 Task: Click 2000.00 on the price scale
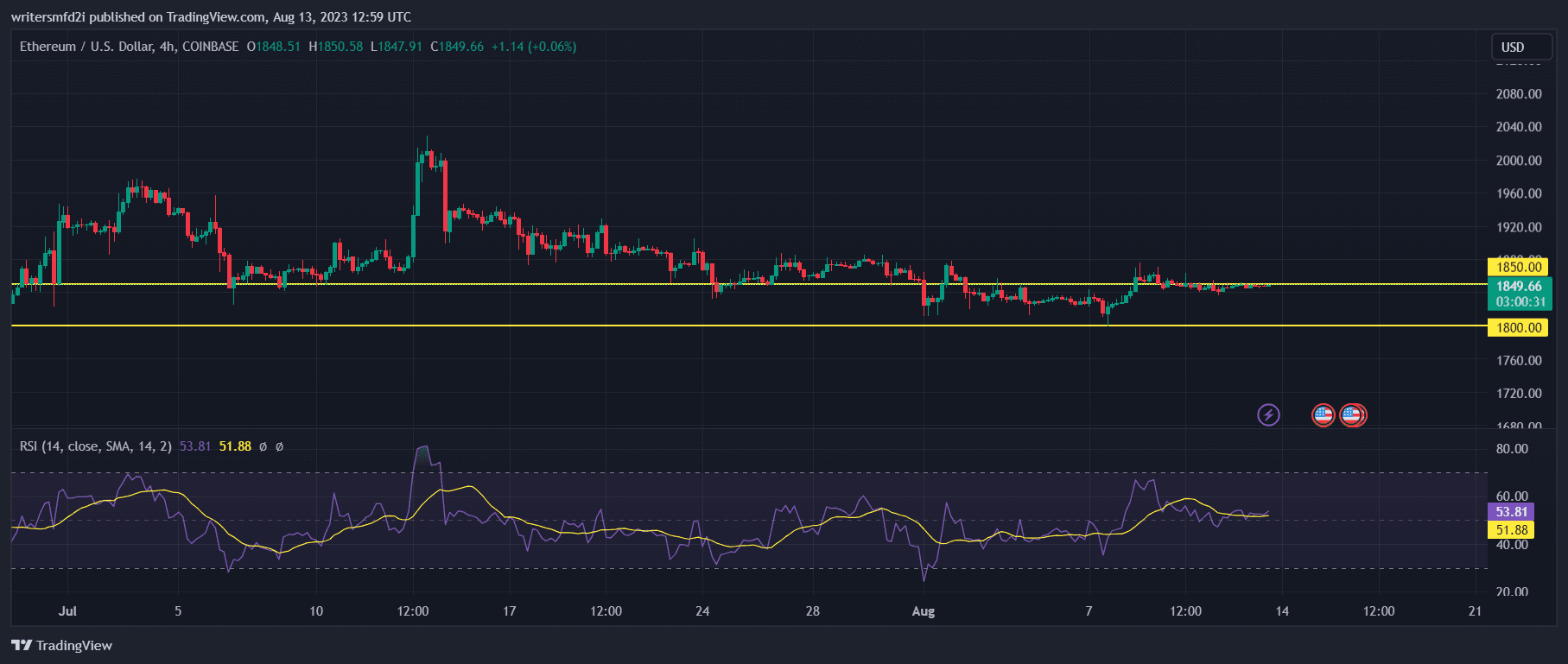coord(1519,161)
